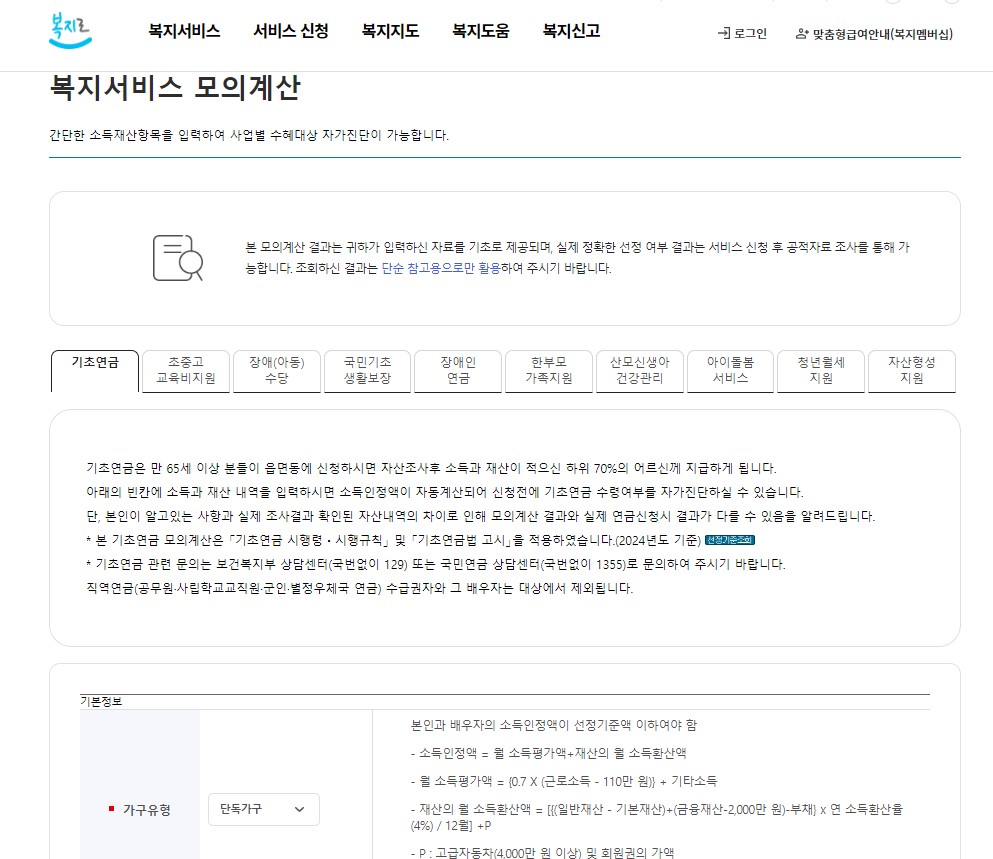Click the 복지지도 menu item
Image resolution: width=993 pixels, height=859 pixels.
389,30
